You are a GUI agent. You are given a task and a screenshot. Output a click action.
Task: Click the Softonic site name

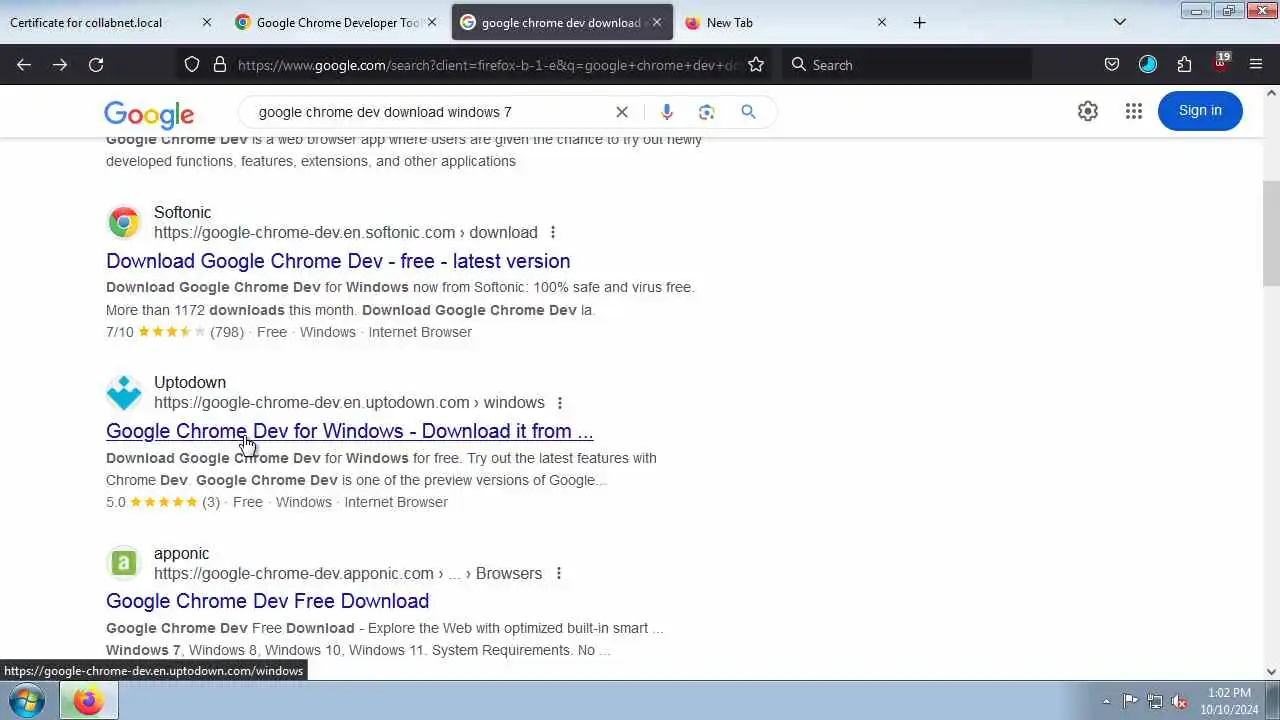(x=182, y=213)
